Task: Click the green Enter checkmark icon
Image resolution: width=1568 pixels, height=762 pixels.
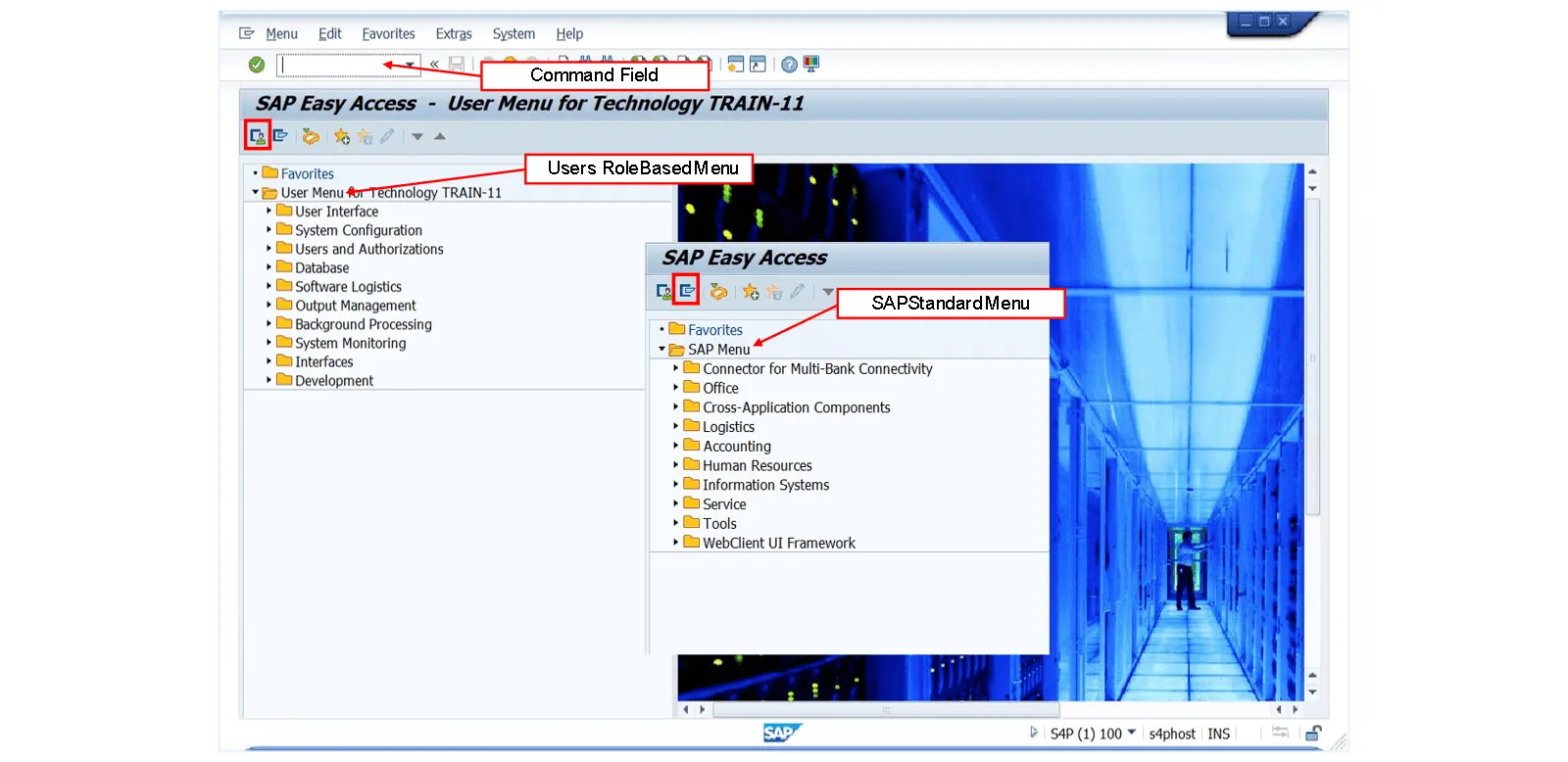Action: point(256,65)
